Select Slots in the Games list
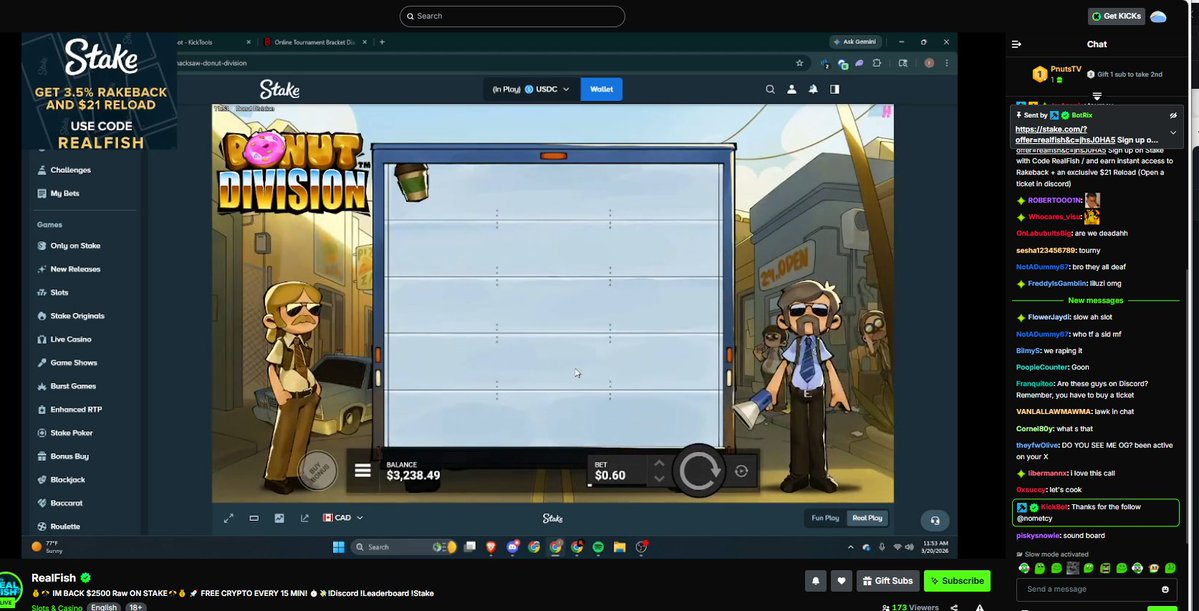The width and height of the screenshot is (1199, 611). (x=59, y=292)
